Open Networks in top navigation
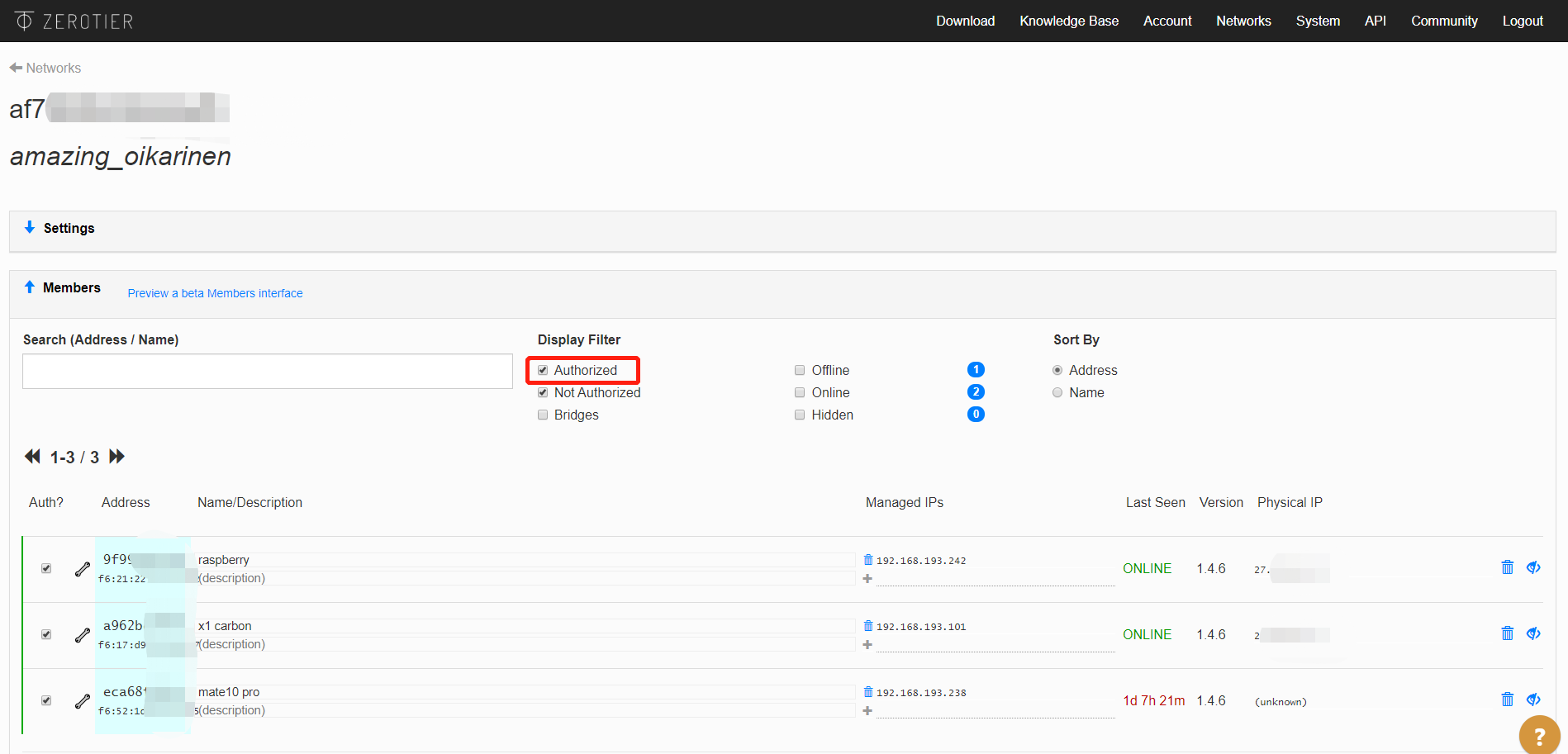This screenshot has height=754, width=1568. (1243, 21)
